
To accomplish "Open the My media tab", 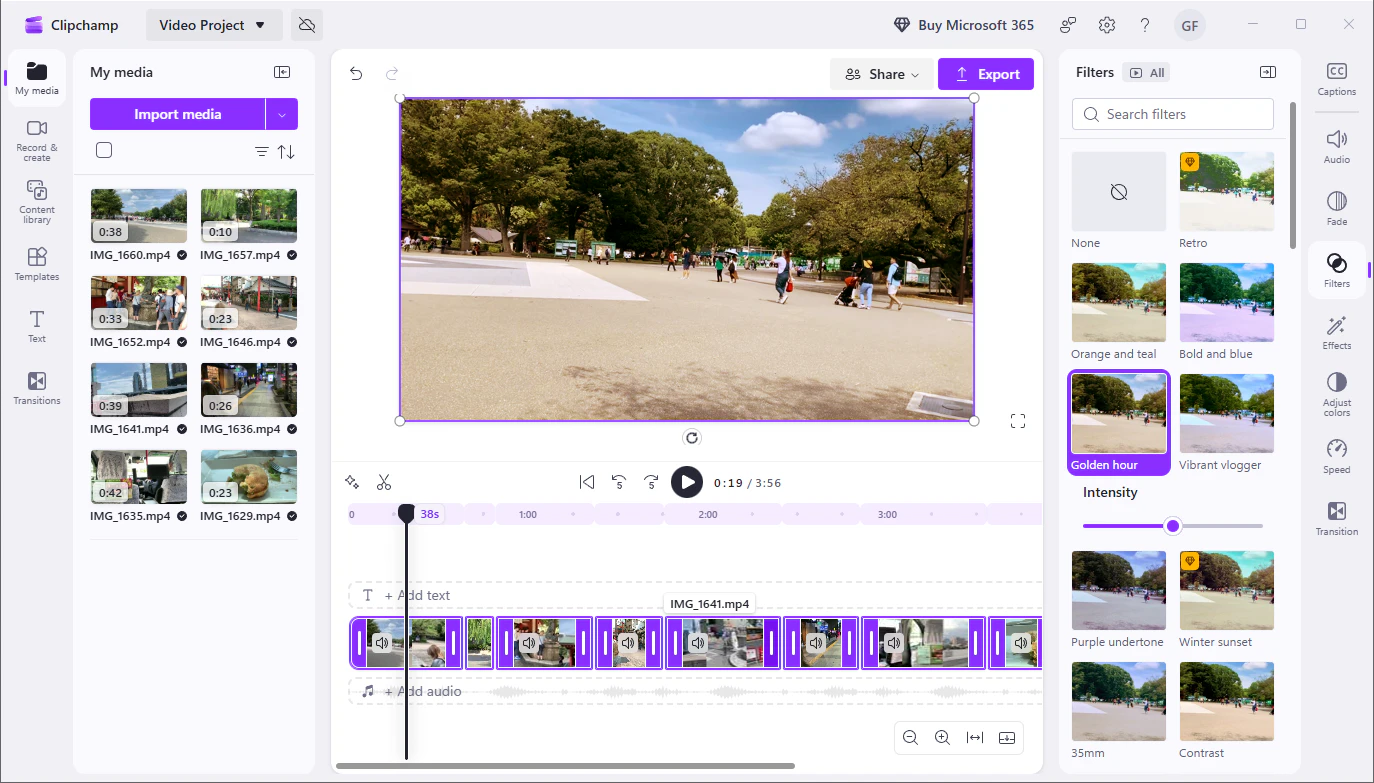I will (36, 77).
